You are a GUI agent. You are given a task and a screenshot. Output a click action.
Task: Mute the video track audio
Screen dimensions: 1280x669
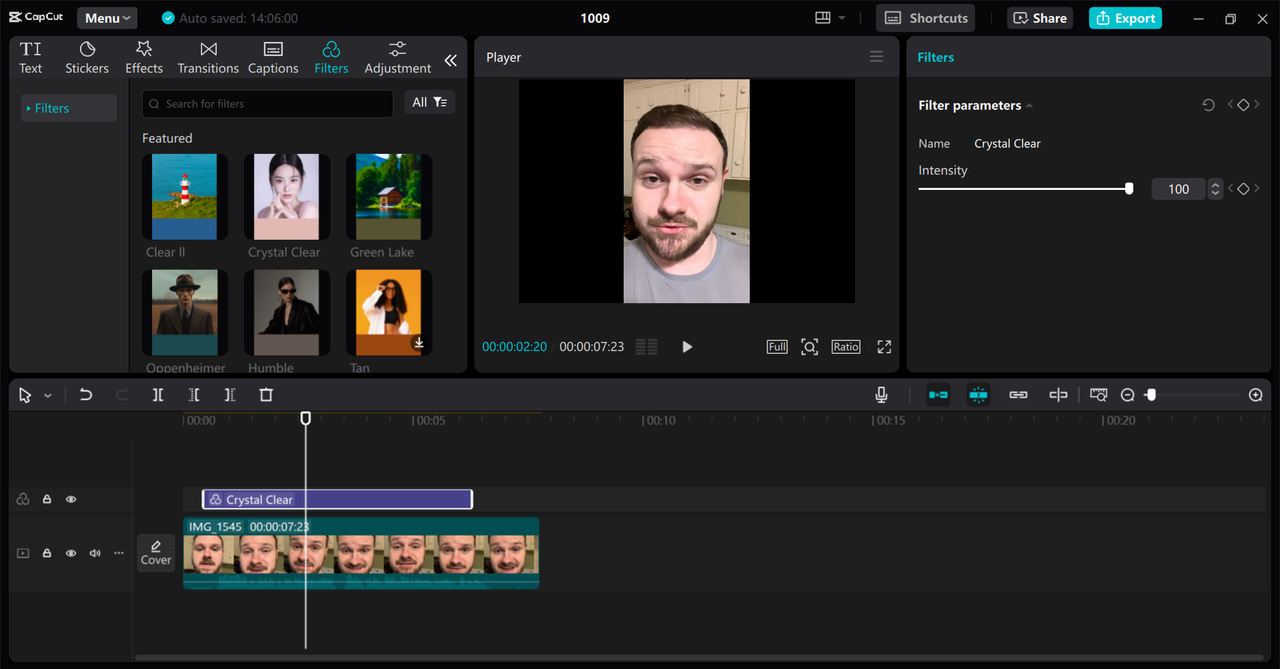[x=95, y=553]
